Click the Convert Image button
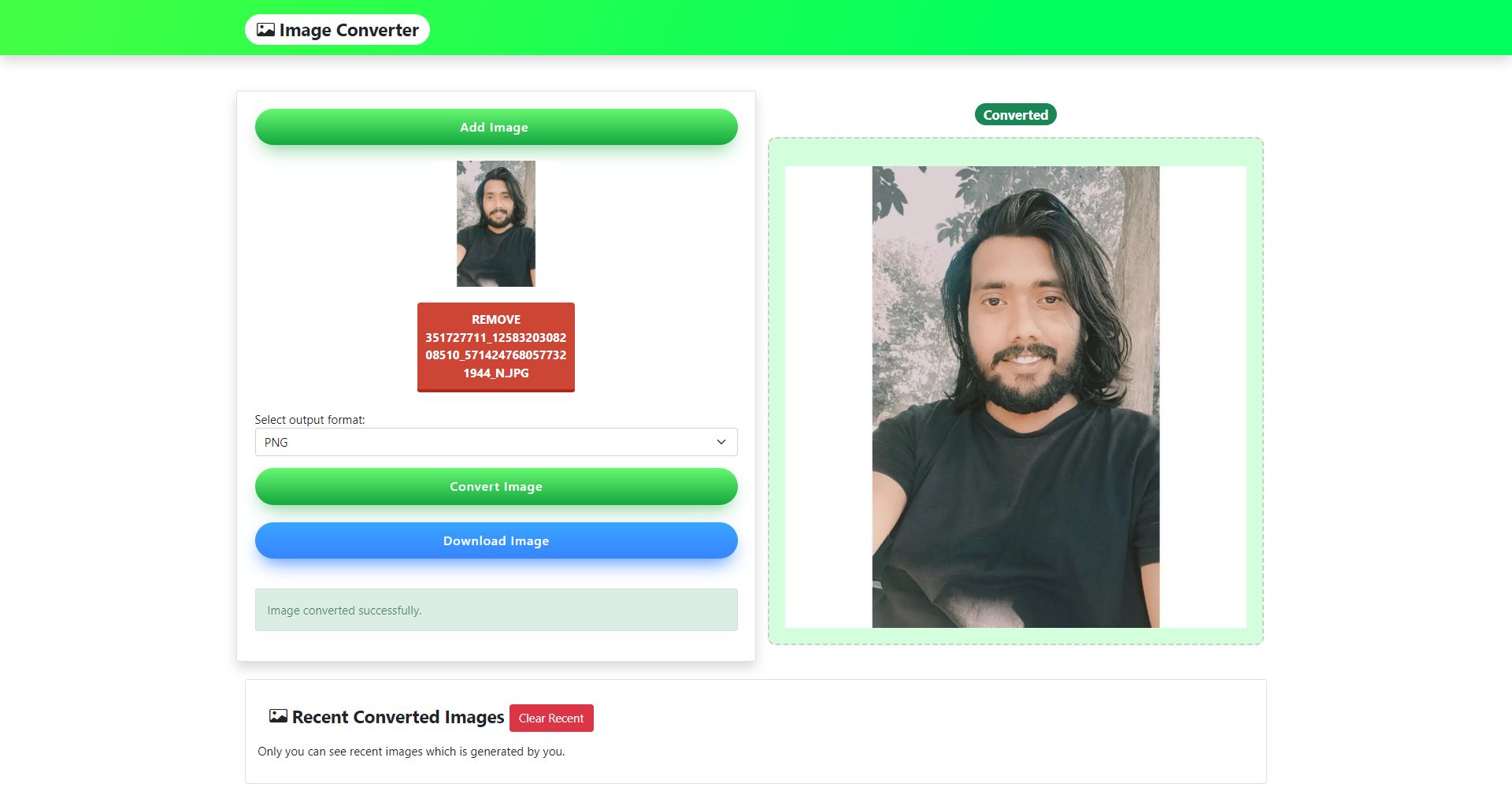 [496, 486]
